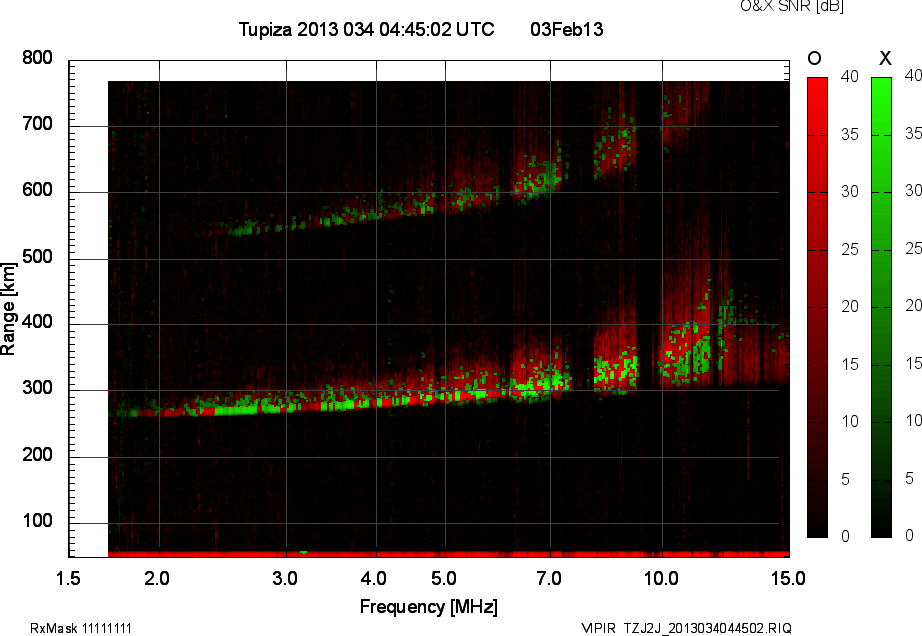922x636 pixels.
Task: Click the 25 dB tick on red colorbar
Action: (x=850, y=250)
